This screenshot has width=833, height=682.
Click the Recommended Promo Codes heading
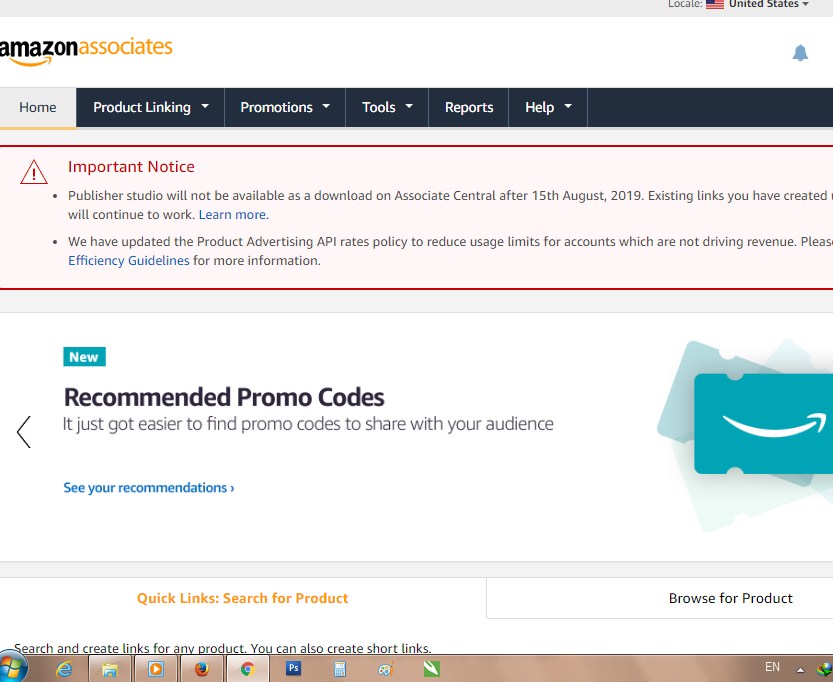tap(224, 397)
